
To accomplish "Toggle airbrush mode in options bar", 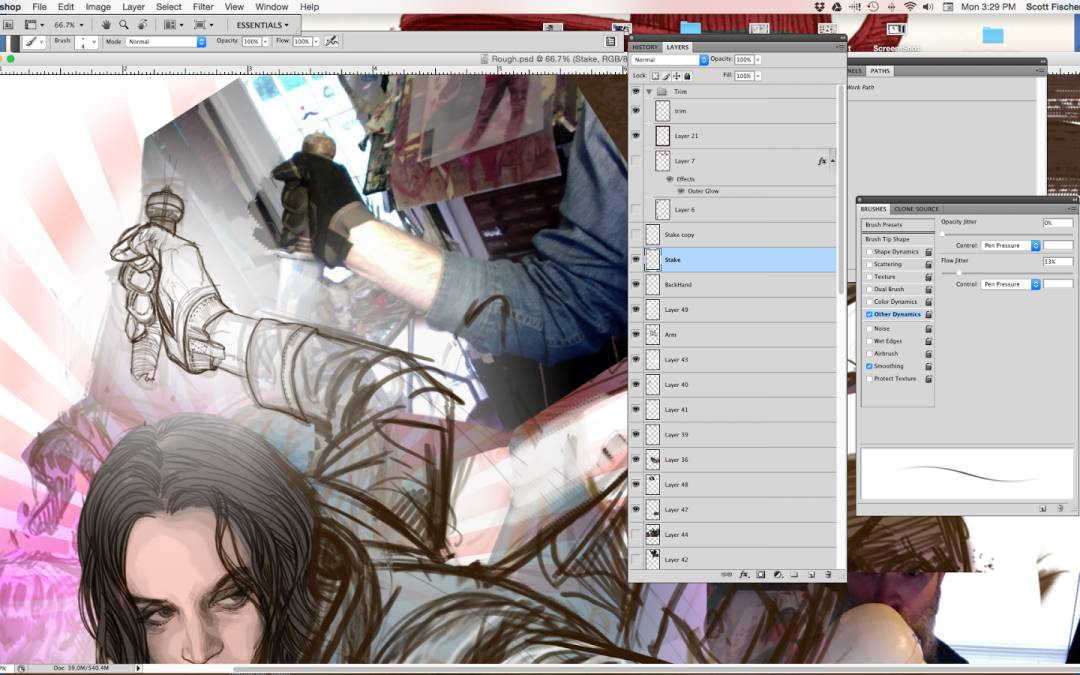I will (331, 42).
